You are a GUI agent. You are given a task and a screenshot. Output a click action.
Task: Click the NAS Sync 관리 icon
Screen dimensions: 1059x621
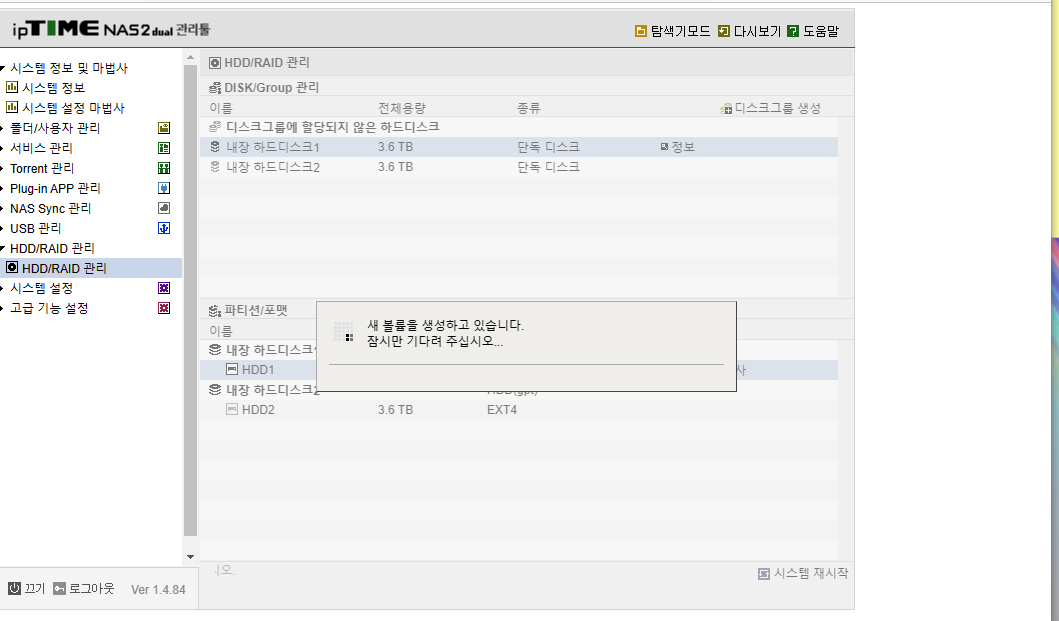coord(163,208)
